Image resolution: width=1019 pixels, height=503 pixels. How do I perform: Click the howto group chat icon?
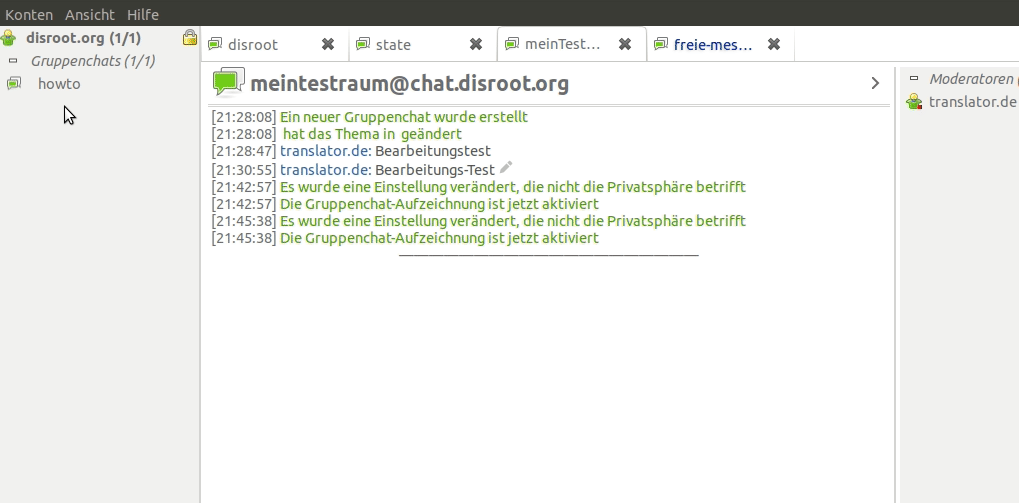tap(13, 84)
